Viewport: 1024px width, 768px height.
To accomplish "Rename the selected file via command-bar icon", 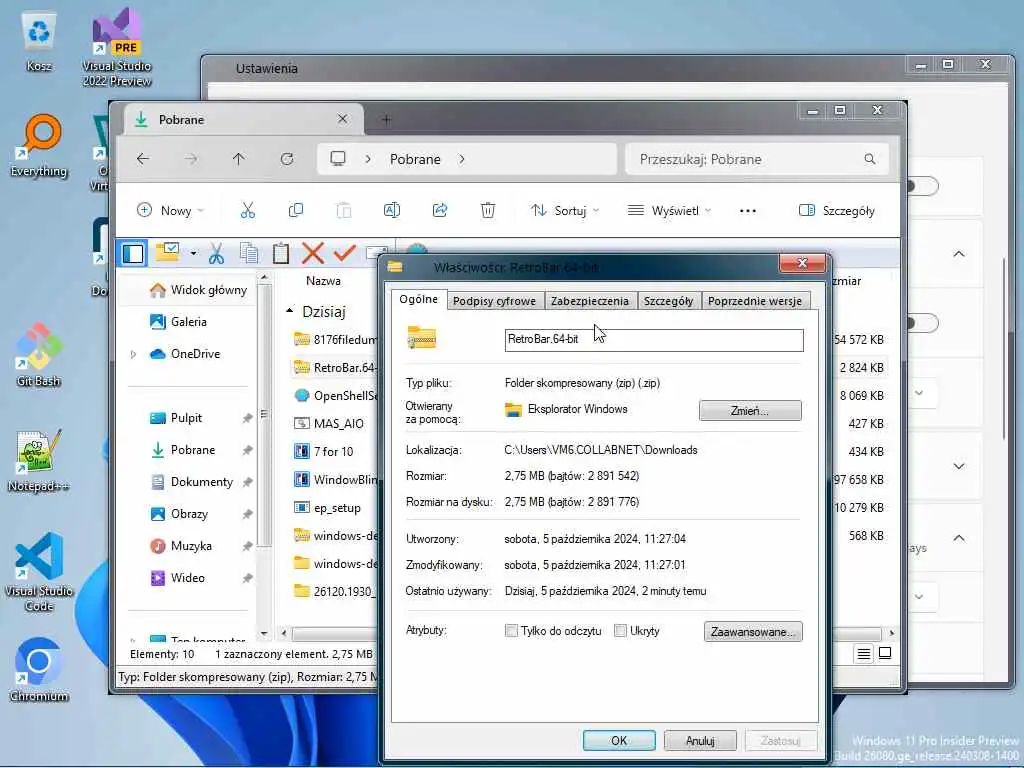I will 392,210.
